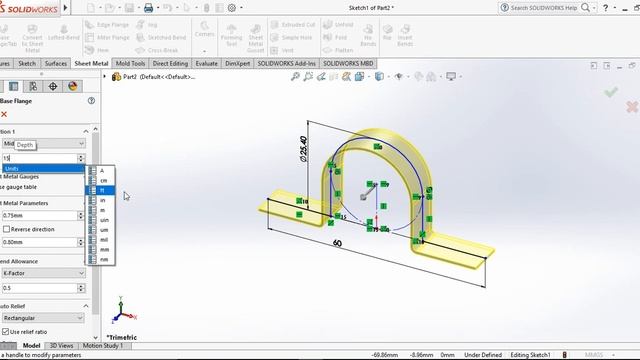Click the Unfold tool
This screenshot has width=640, height=360.
(338, 25)
